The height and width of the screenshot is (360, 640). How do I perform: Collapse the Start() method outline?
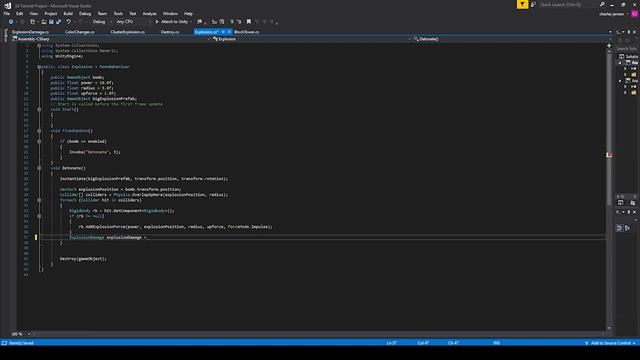(39, 109)
